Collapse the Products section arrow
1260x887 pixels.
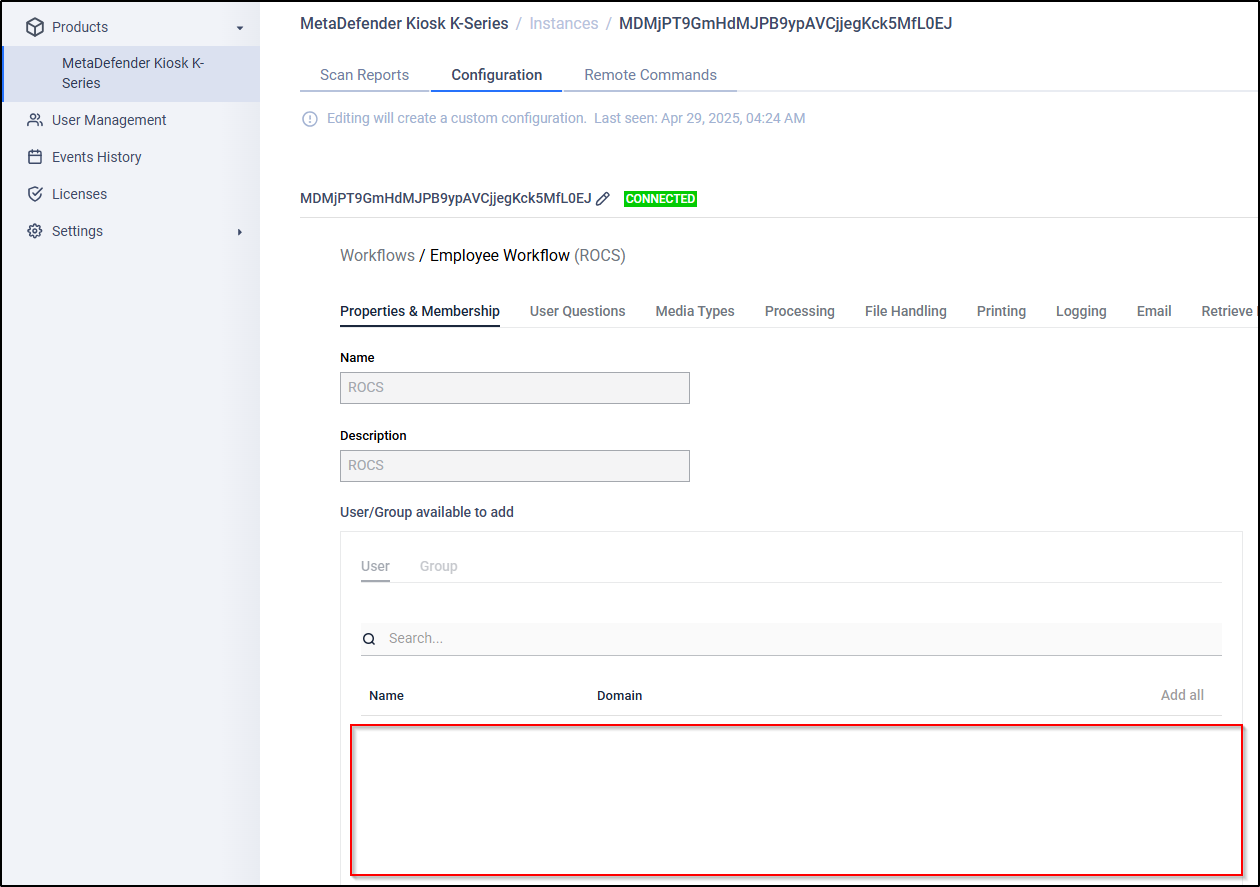click(240, 28)
